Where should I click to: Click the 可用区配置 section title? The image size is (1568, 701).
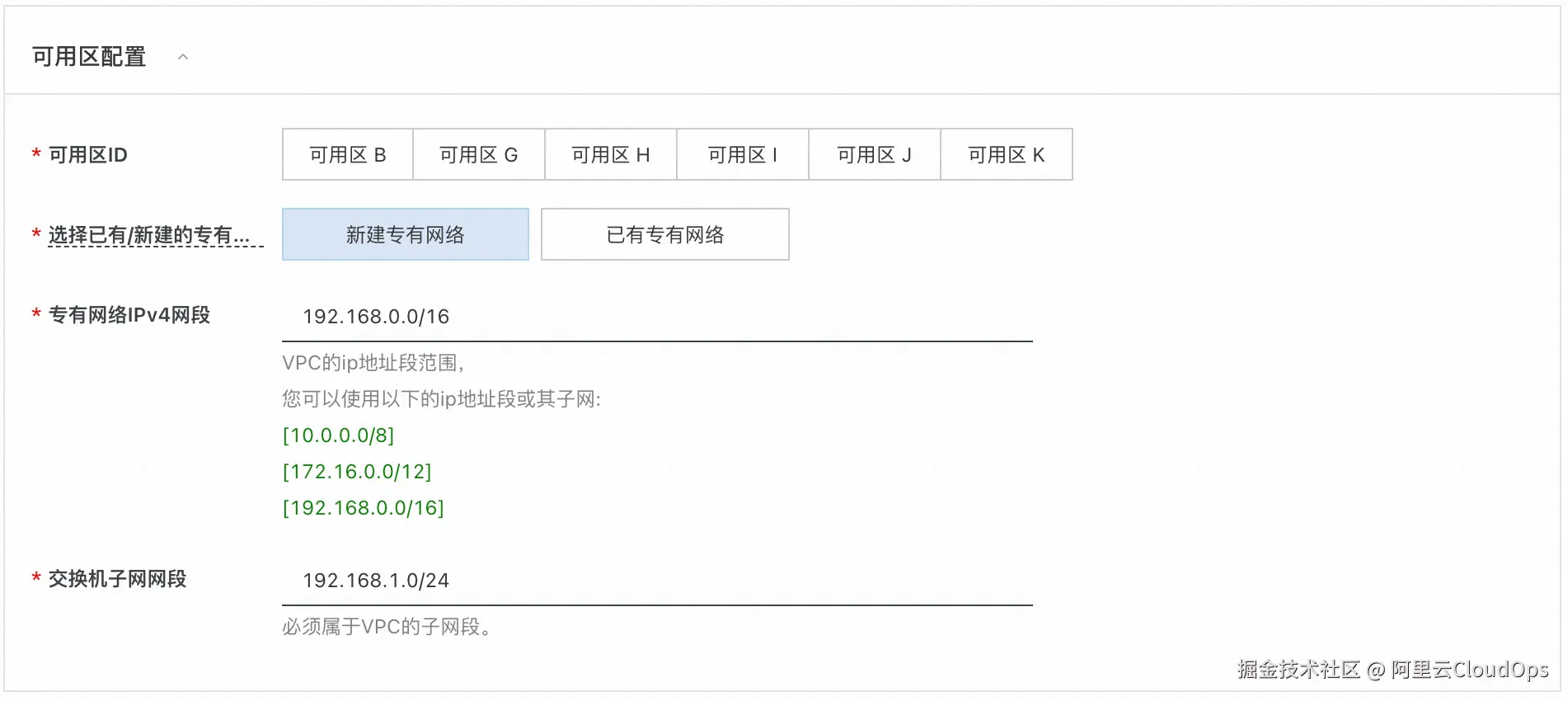pos(89,57)
